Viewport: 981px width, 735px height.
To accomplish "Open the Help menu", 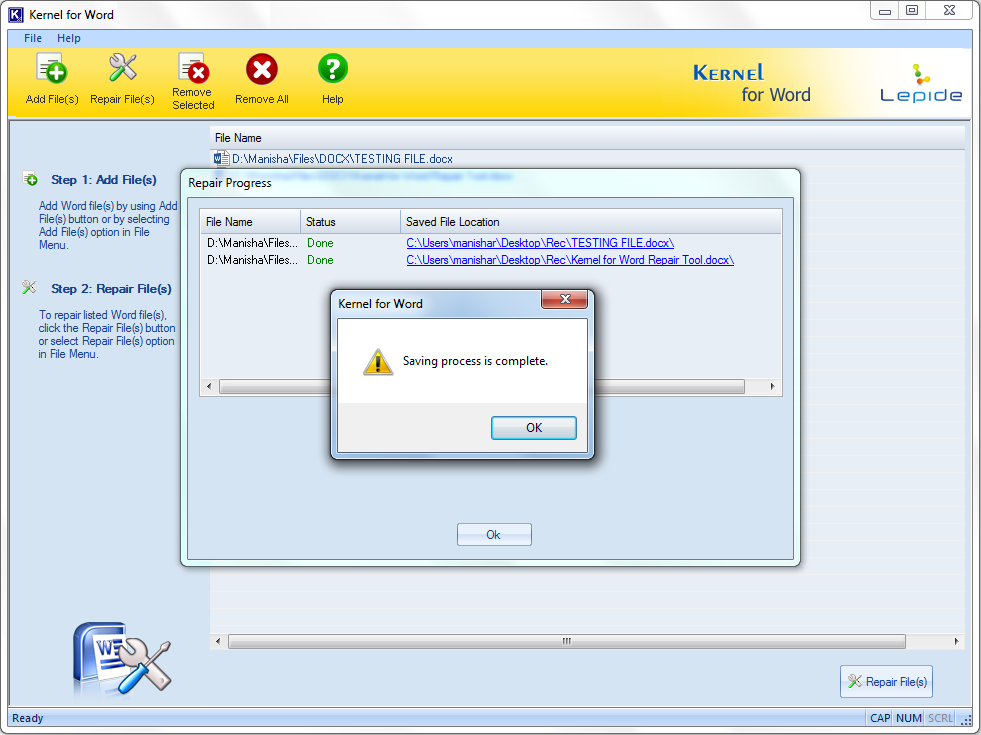I will pos(69,38).
